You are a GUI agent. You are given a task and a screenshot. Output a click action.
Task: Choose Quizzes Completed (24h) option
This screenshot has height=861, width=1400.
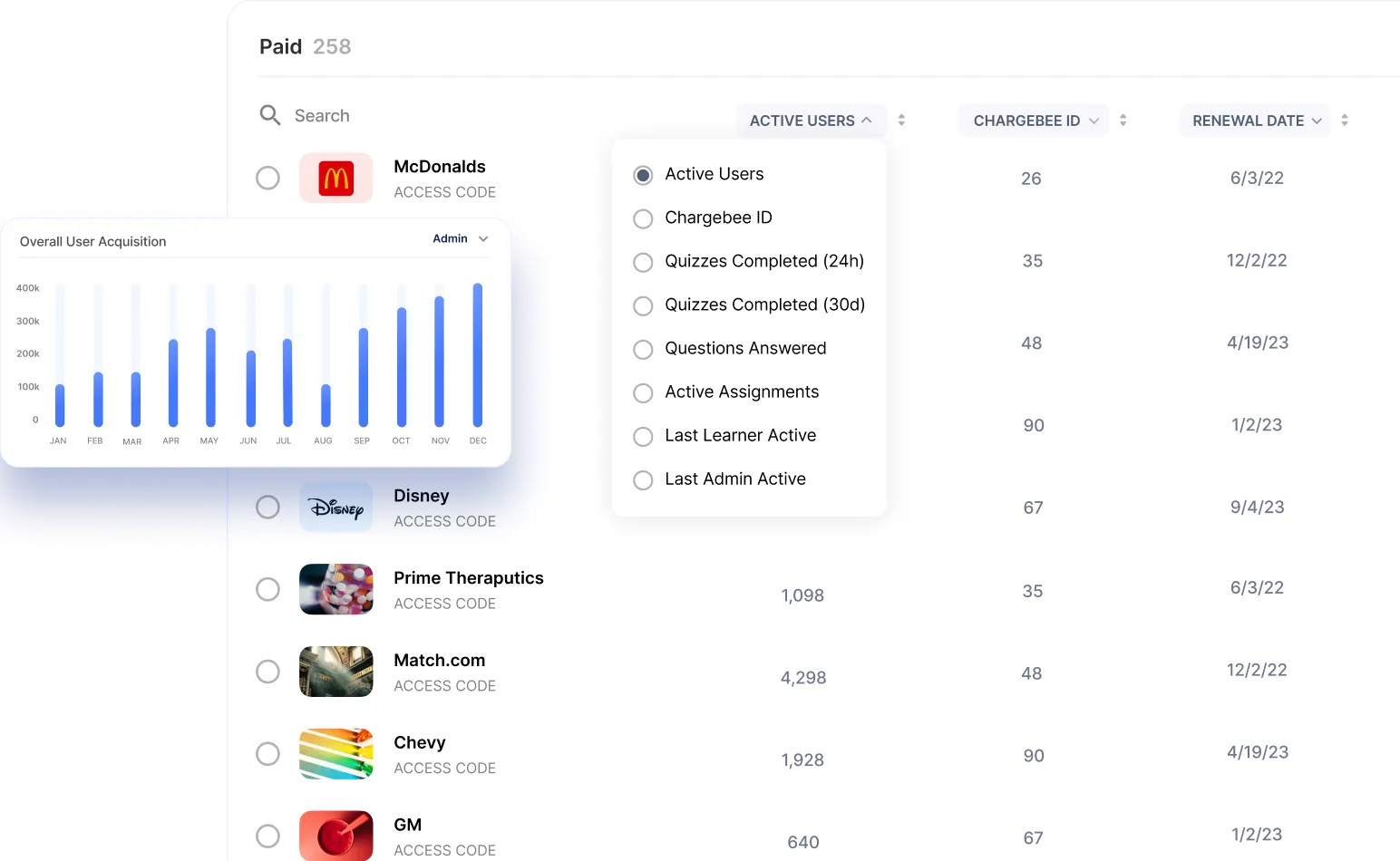click(643, 262)
